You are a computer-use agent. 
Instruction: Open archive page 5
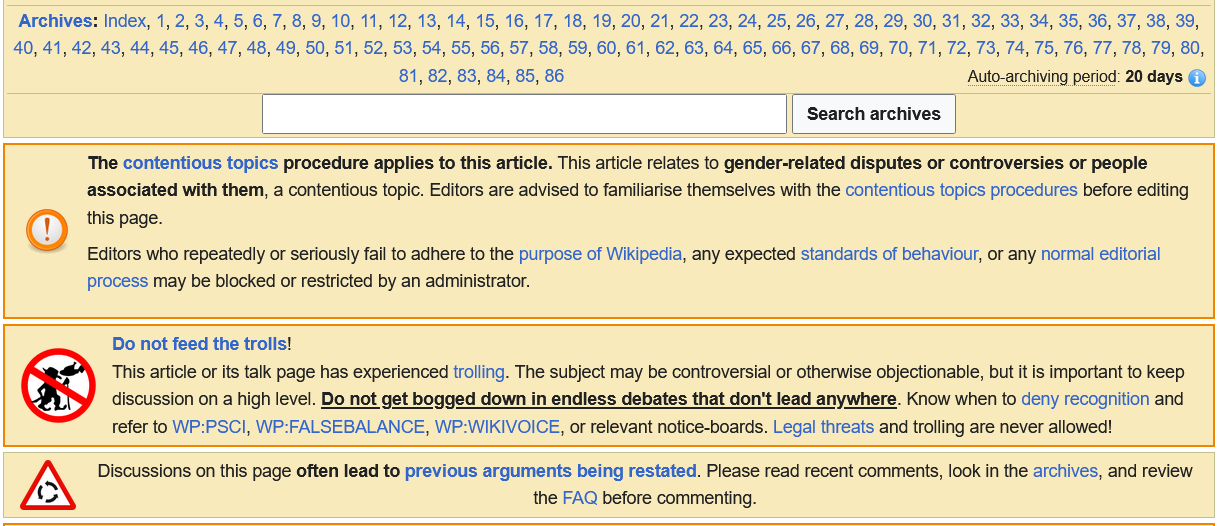(x=239, y=21)
